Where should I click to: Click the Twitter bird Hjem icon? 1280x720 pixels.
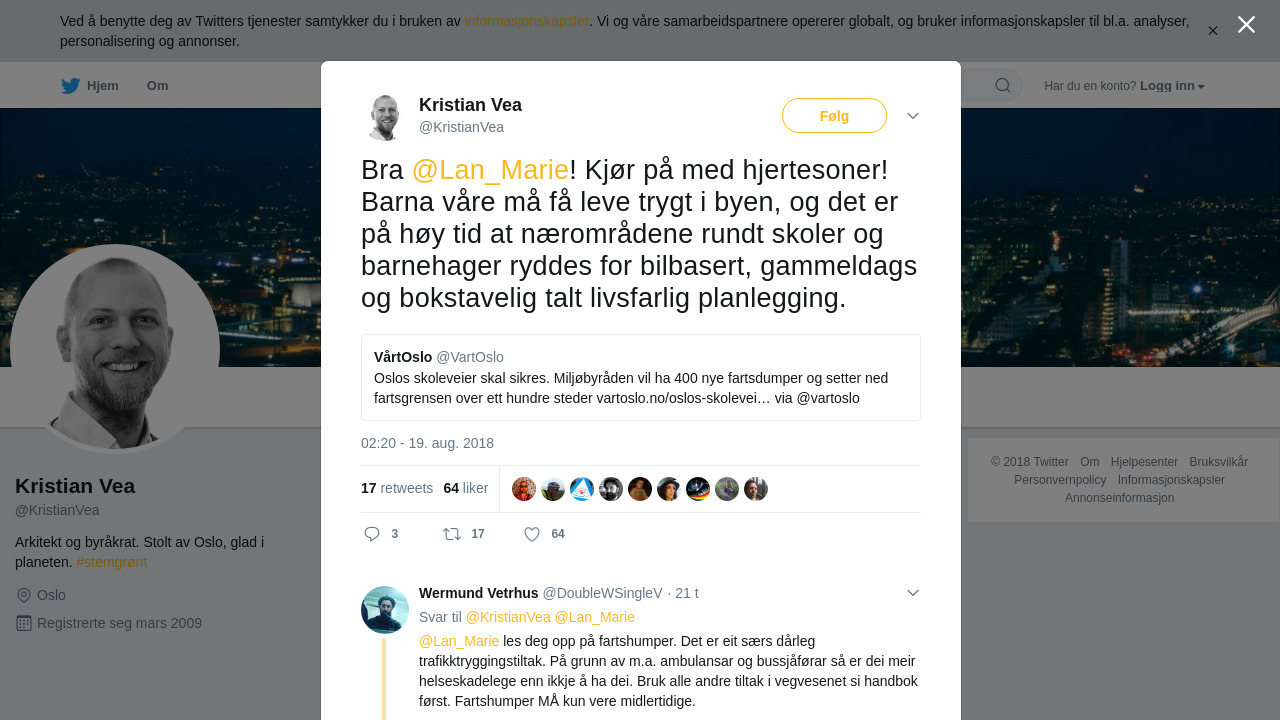[x=70, y=86]
